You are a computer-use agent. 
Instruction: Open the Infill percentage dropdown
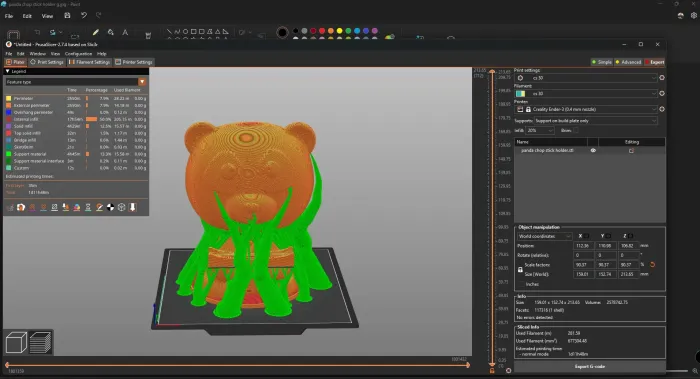coord(540,130)
